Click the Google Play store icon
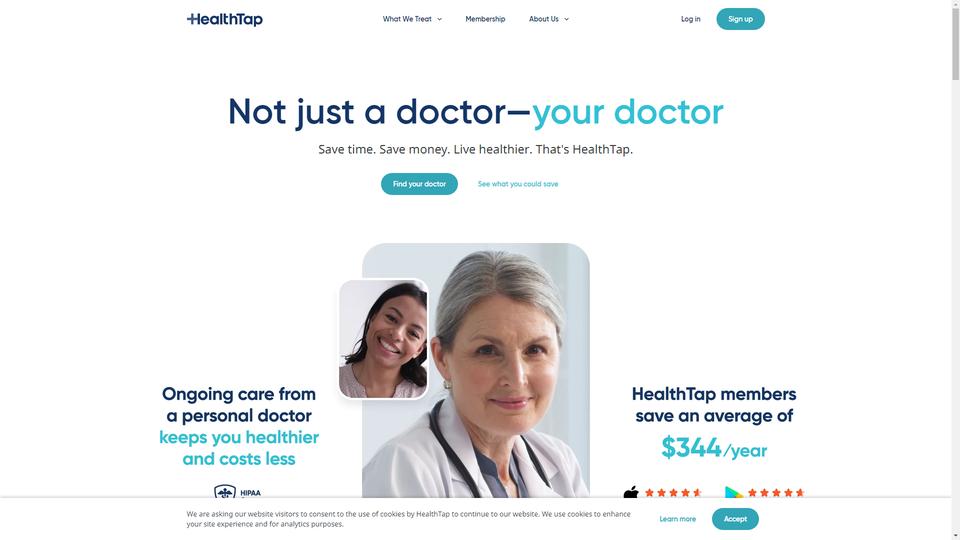Image resolution: width=960 pixels, height=540 pixels. [x=733, y=492]
